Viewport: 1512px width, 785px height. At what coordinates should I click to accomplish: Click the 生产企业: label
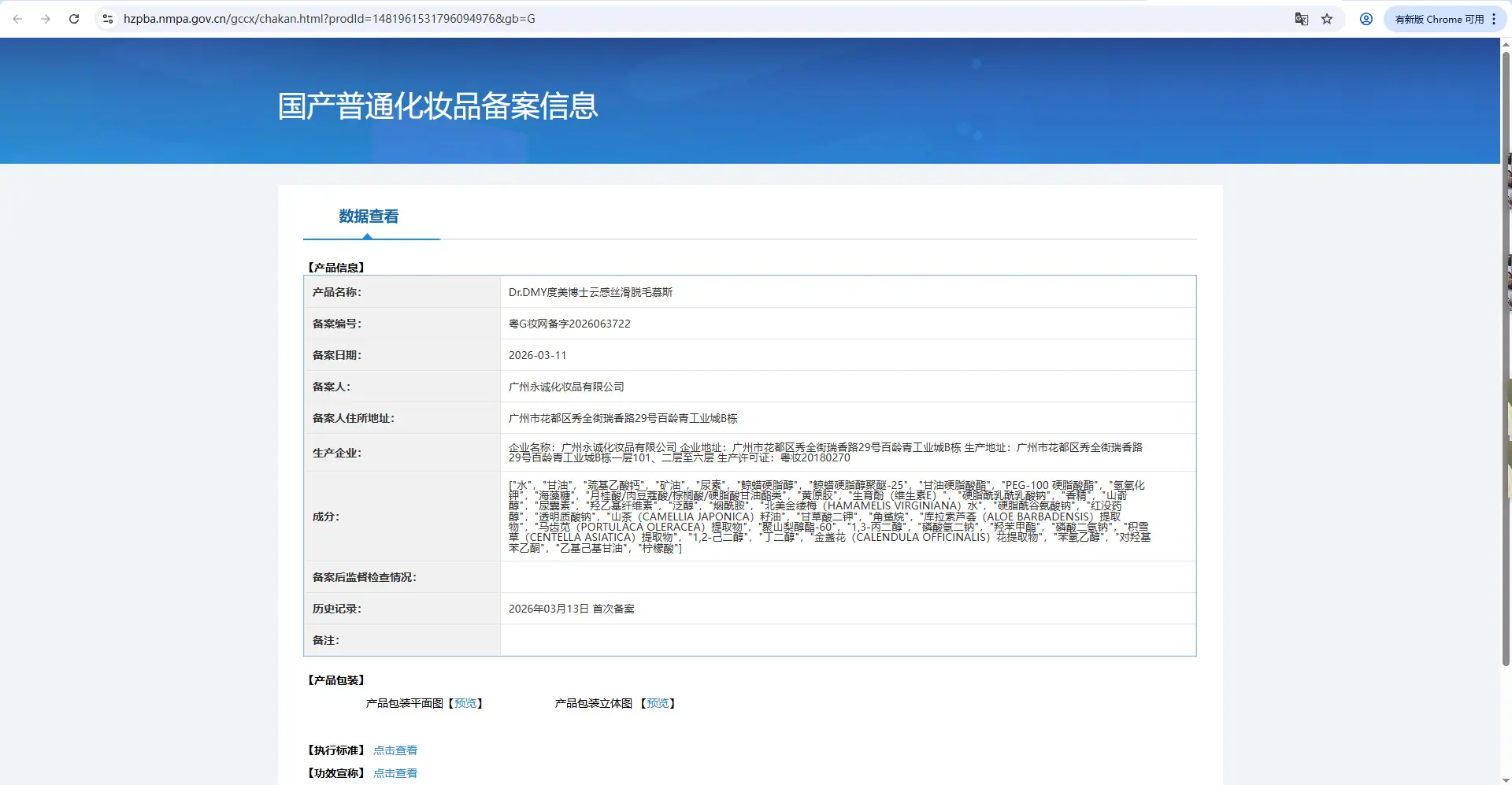click(x=336, y=453)
